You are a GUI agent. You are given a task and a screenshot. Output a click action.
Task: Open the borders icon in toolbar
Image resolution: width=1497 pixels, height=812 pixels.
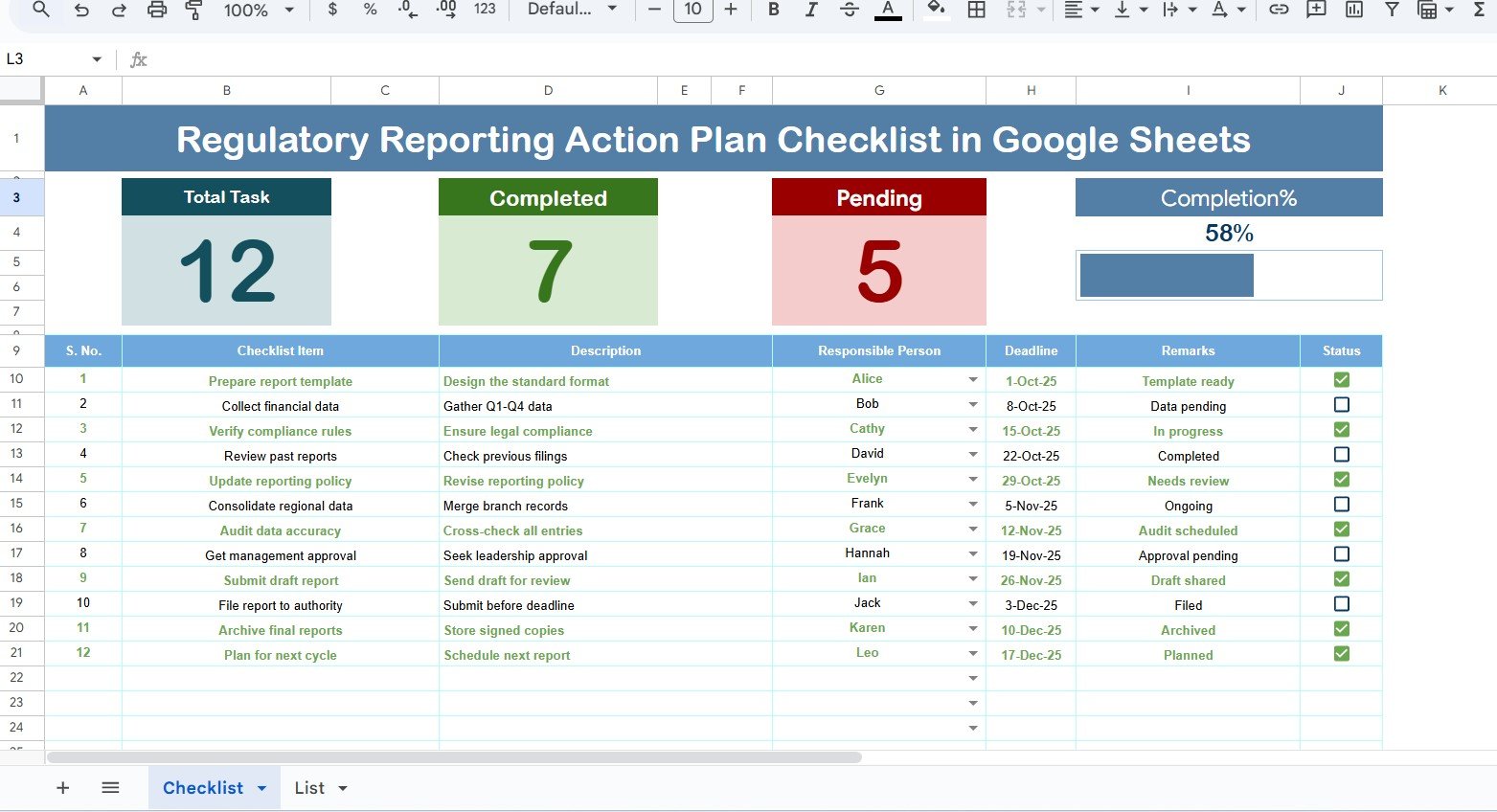(x=976, y=10)
